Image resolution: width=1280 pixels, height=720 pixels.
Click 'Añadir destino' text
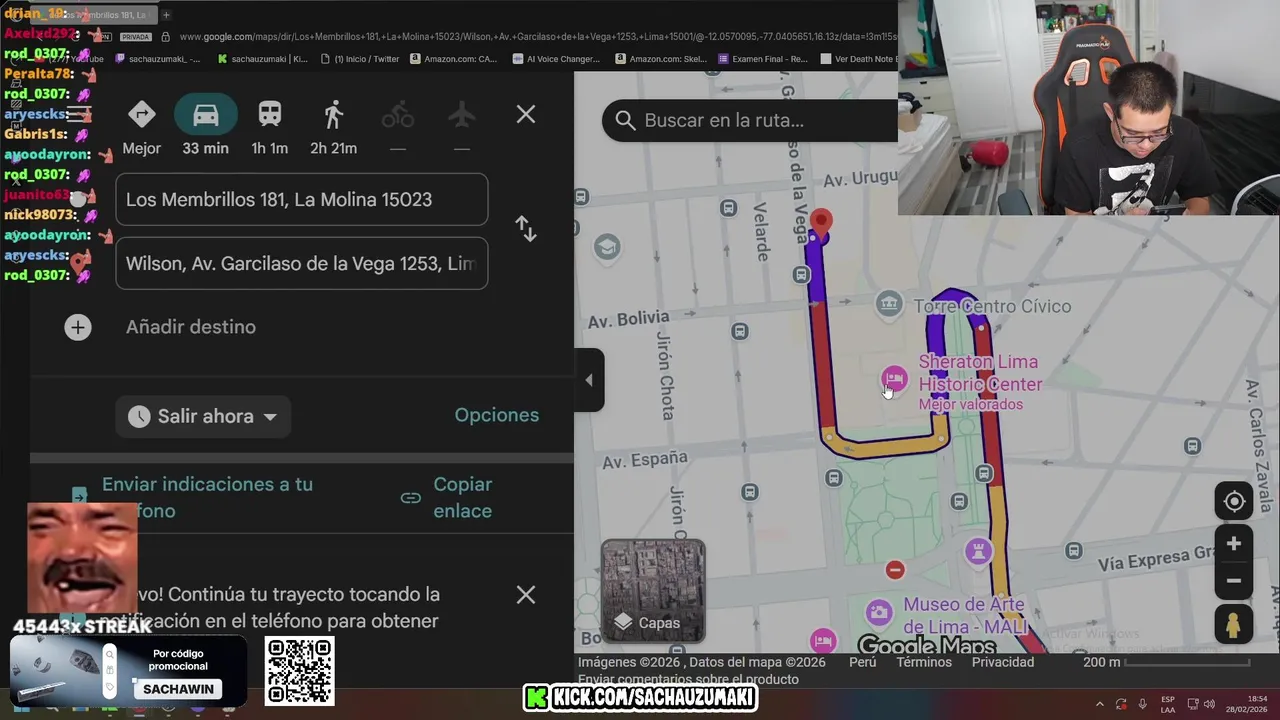(191, 327)
